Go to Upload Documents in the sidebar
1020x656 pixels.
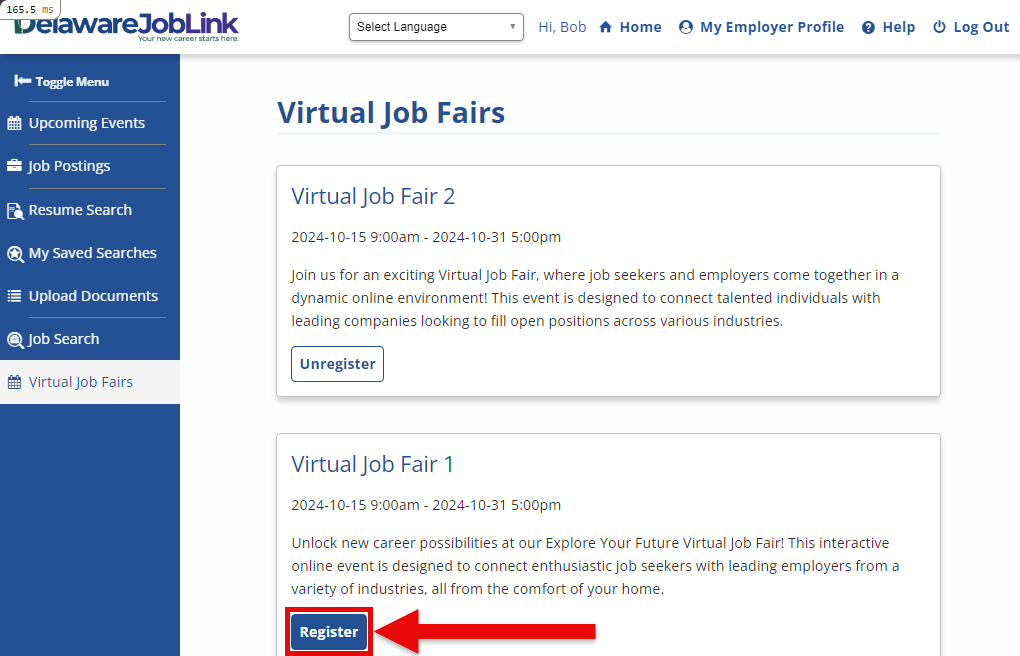(93, 296)
